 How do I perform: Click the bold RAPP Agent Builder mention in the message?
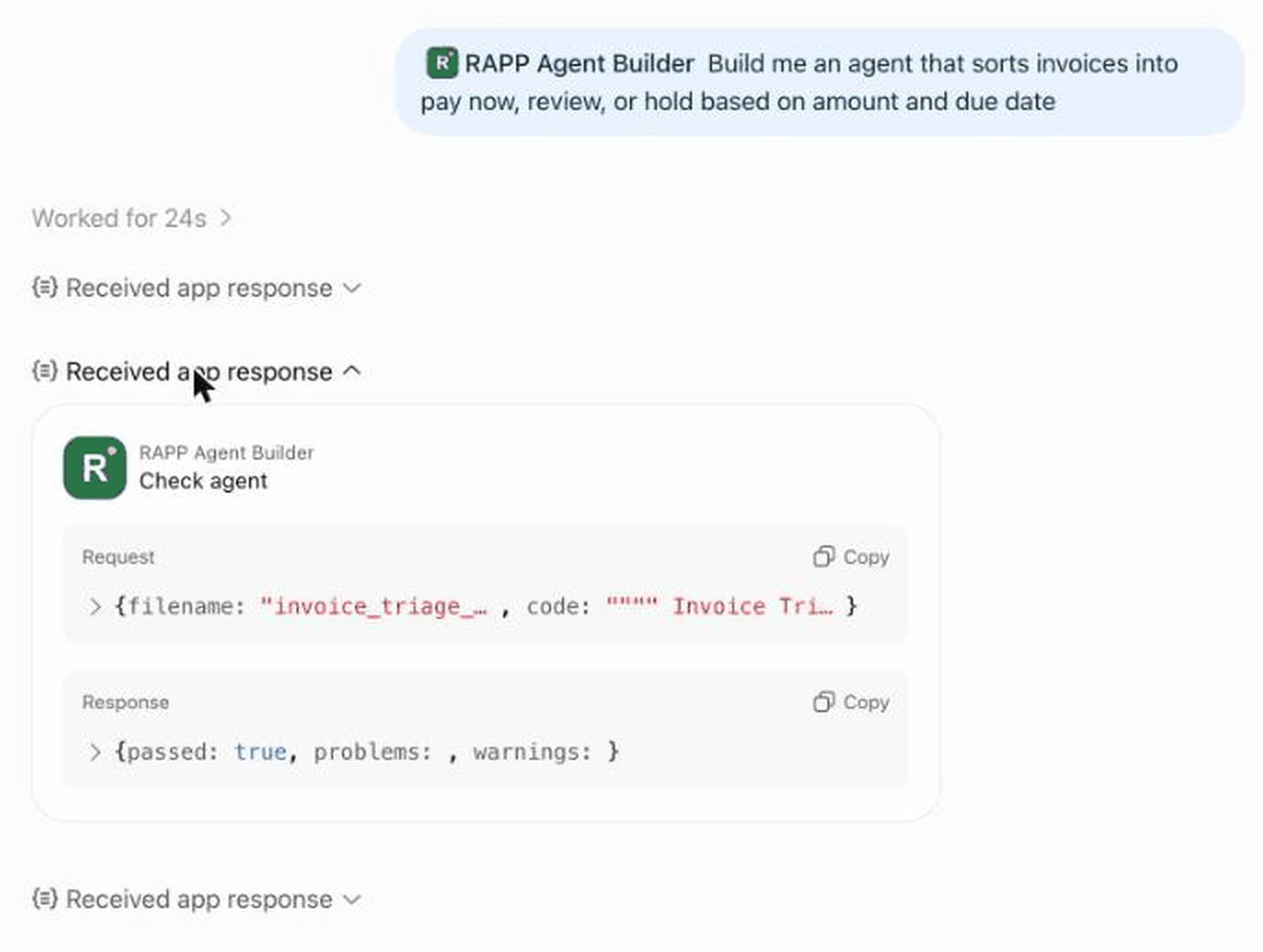click(579, 63)
